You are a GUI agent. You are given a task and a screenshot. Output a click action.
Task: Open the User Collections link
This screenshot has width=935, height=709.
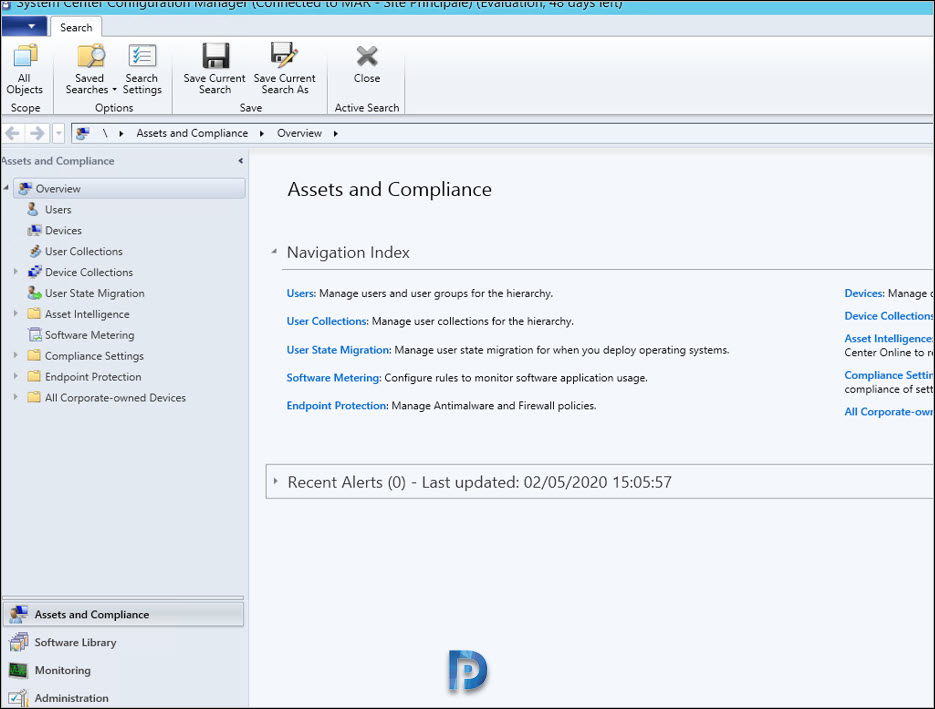(x=327, y=321)
